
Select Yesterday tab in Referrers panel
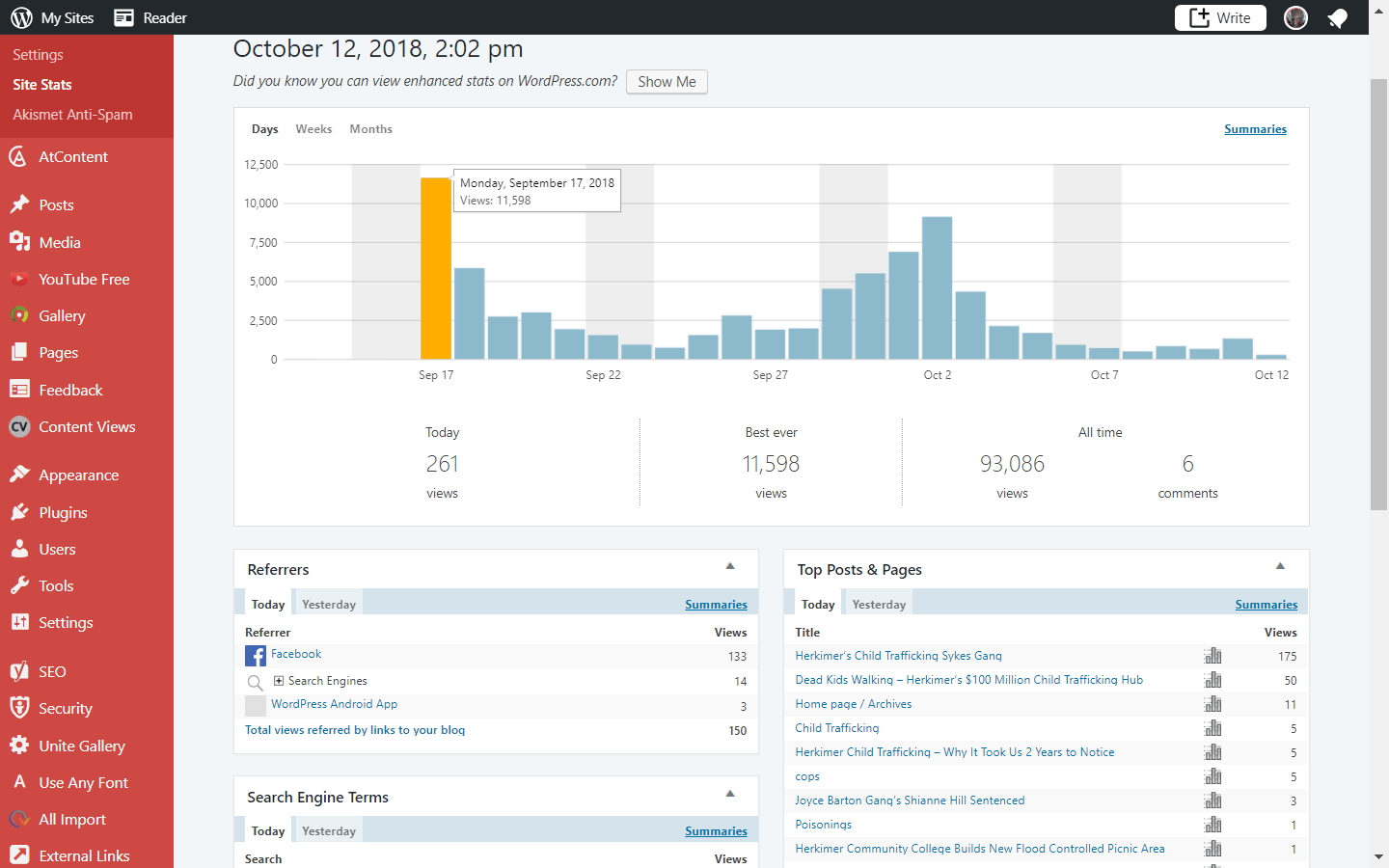329,605
